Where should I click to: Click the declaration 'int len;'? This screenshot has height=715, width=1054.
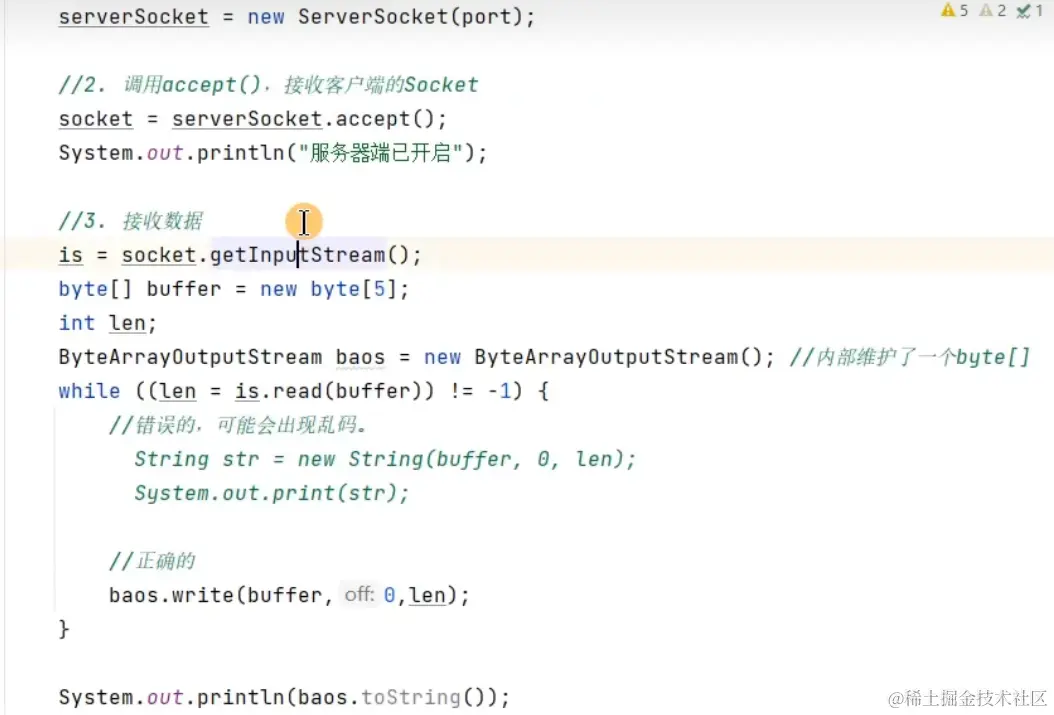pyautogui.click(x=108, y=323)
